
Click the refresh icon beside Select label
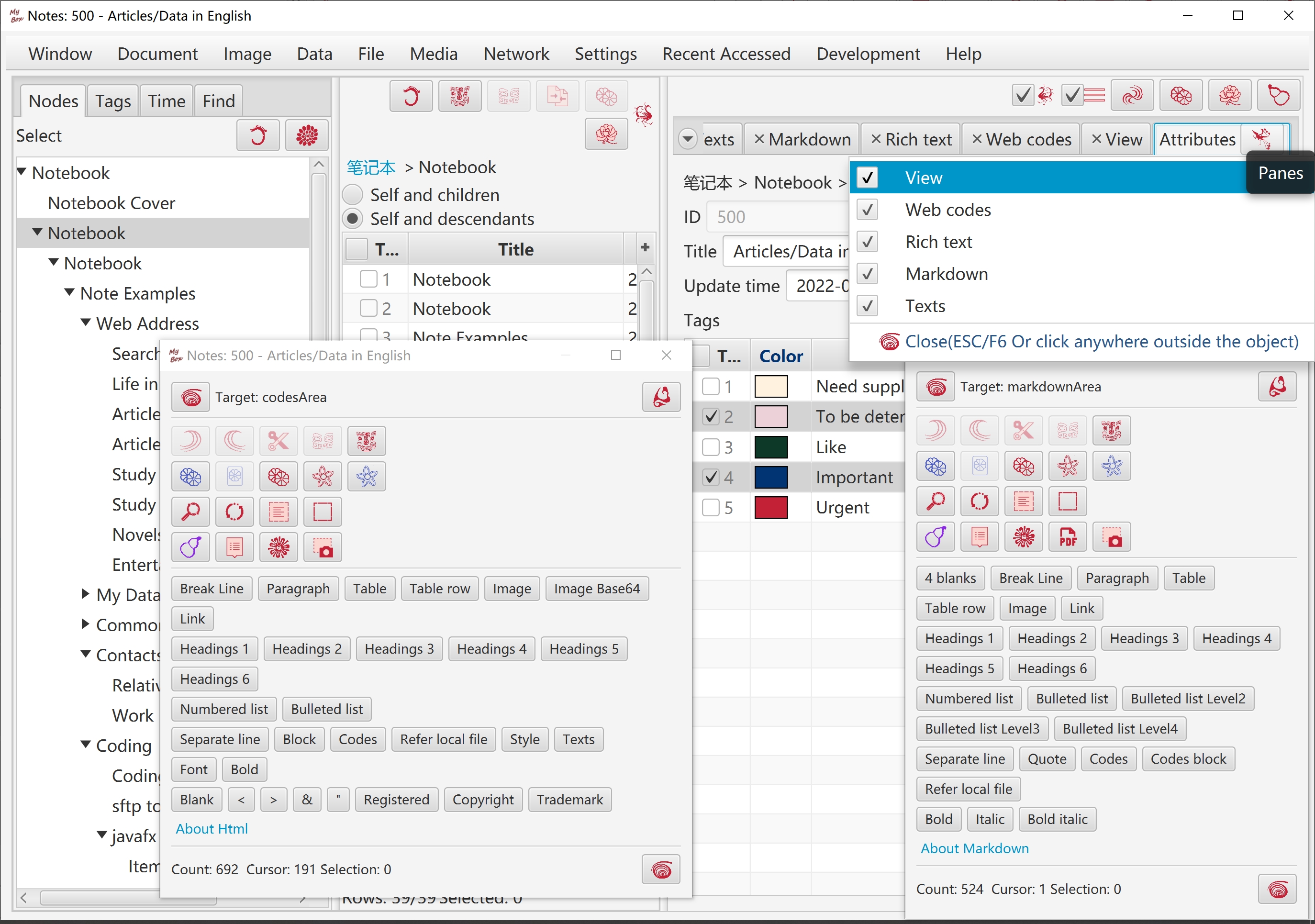[x=258, y=136]
